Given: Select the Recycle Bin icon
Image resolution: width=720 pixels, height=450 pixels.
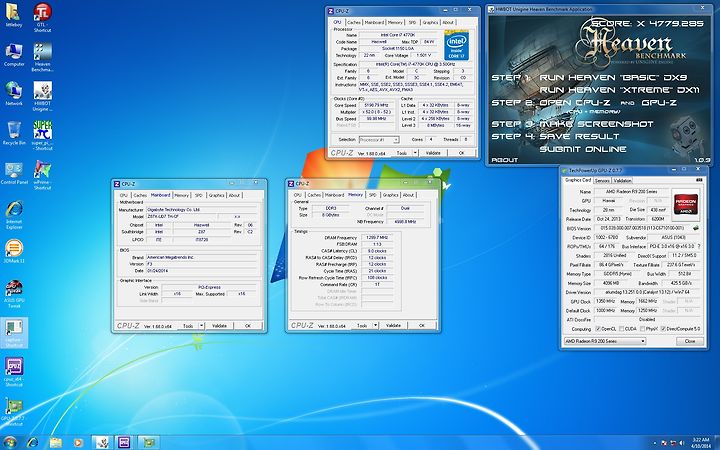Looking at the screenshot, I should pyautogui.click(x=14, y=133).
